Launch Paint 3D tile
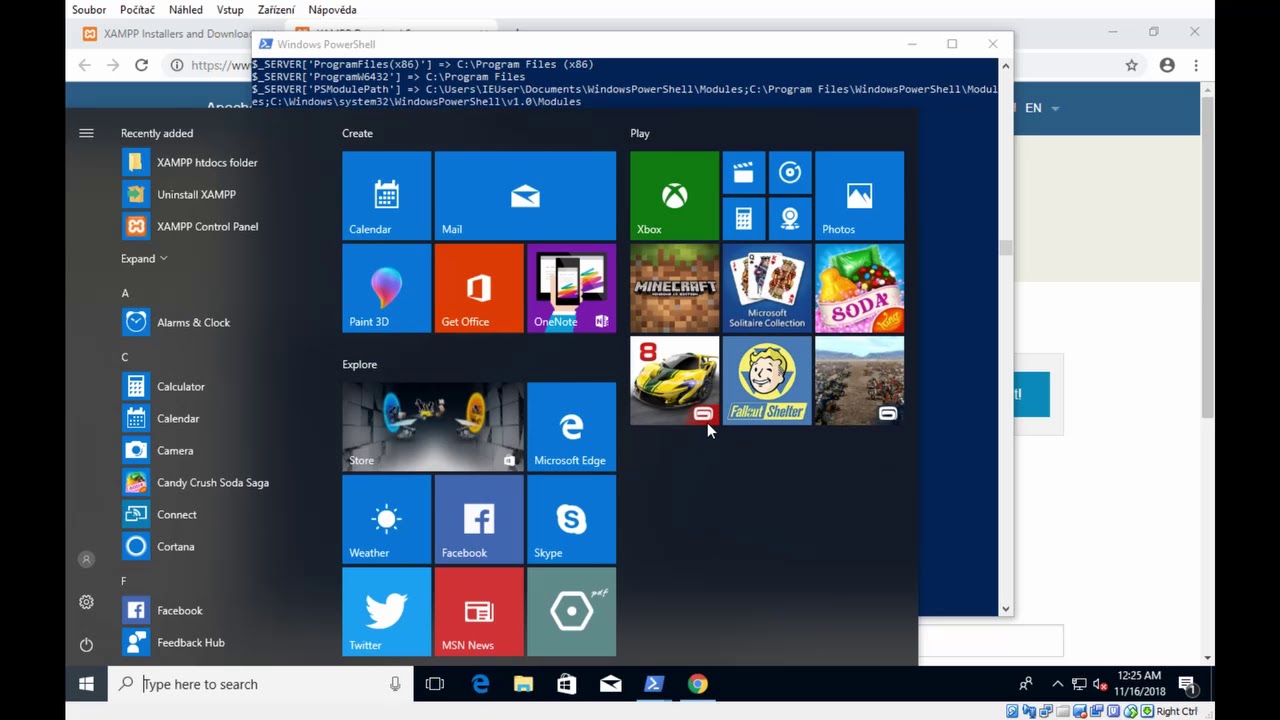The image size is (1280, 720). (x=386, y=288)
